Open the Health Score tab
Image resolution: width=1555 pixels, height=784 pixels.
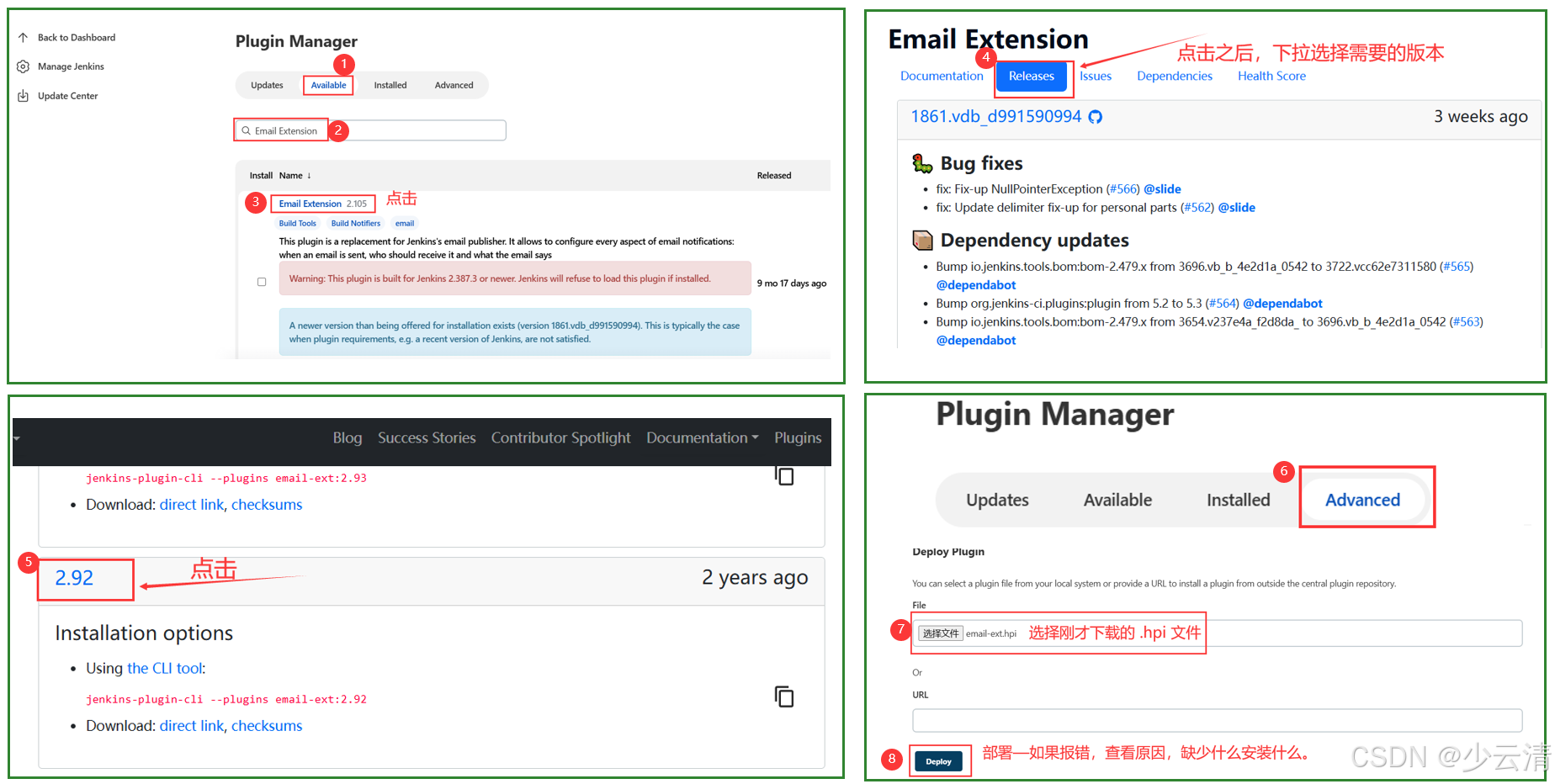[x=1271, y=76]
